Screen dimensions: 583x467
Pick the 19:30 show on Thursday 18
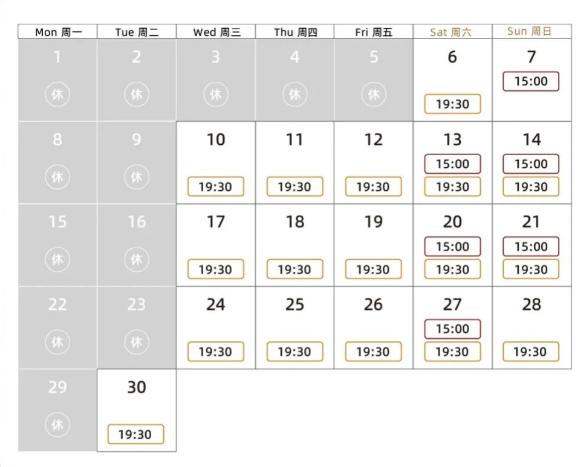click(295, 269)
